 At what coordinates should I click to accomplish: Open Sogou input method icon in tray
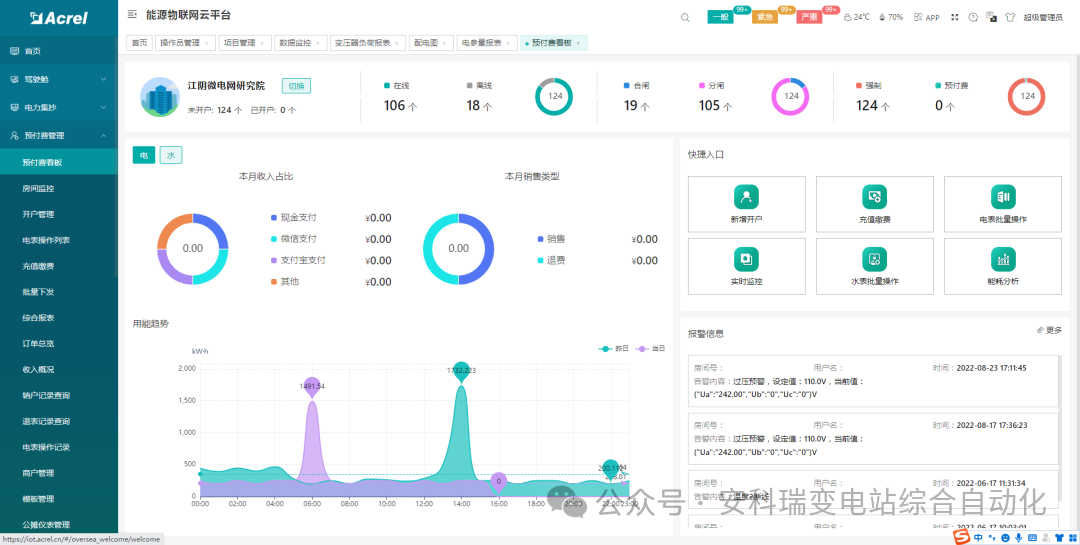[x=962, y=537]
